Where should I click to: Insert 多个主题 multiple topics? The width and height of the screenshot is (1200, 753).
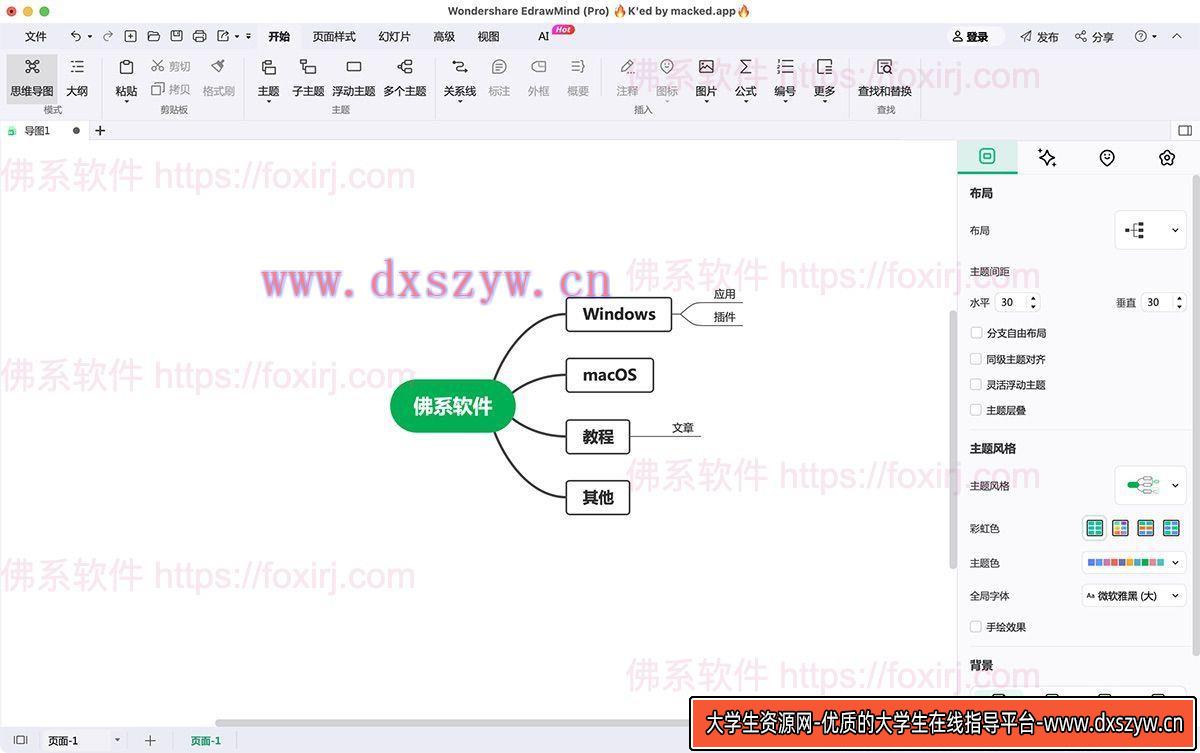coord(405,77)
